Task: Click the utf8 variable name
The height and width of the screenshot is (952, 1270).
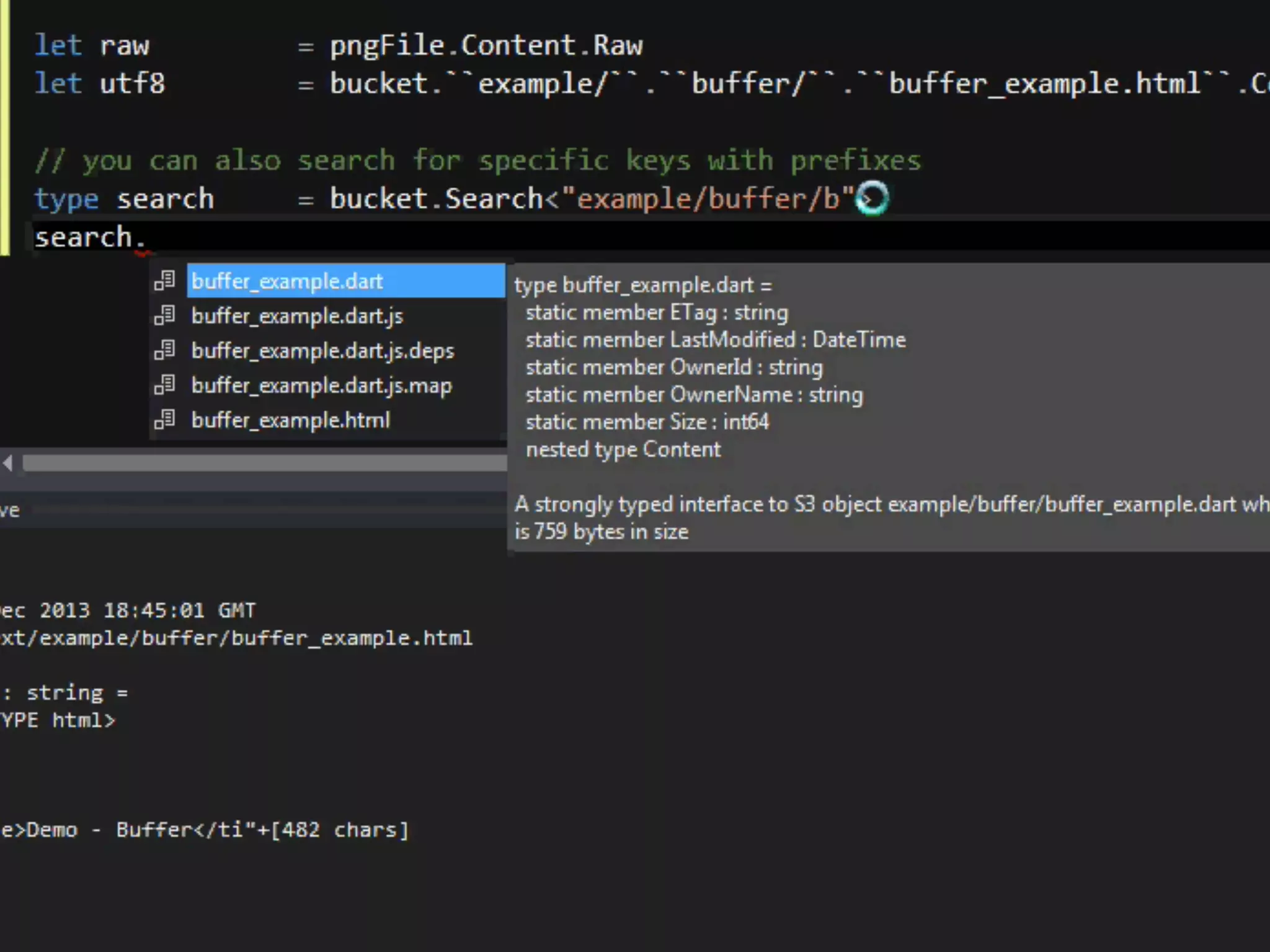Action: 132,84
